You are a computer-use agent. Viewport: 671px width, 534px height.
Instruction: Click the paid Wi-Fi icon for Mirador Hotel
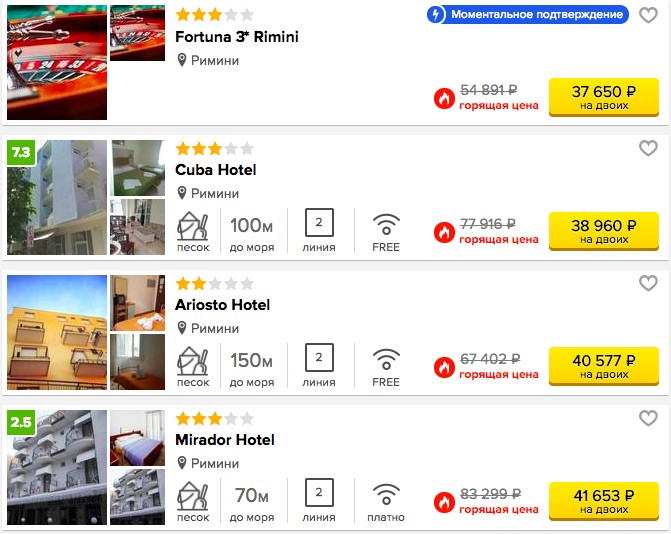tap(386, 494)
